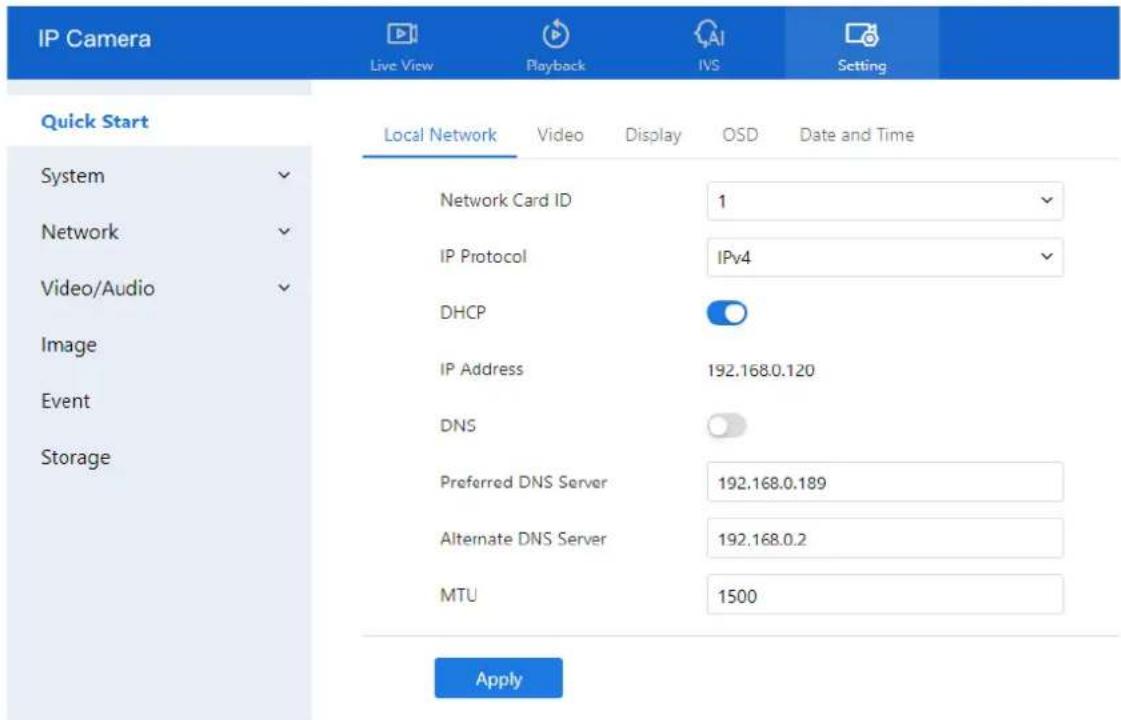
Task: Click the IP Protocol label
Action: click(483, 257)
